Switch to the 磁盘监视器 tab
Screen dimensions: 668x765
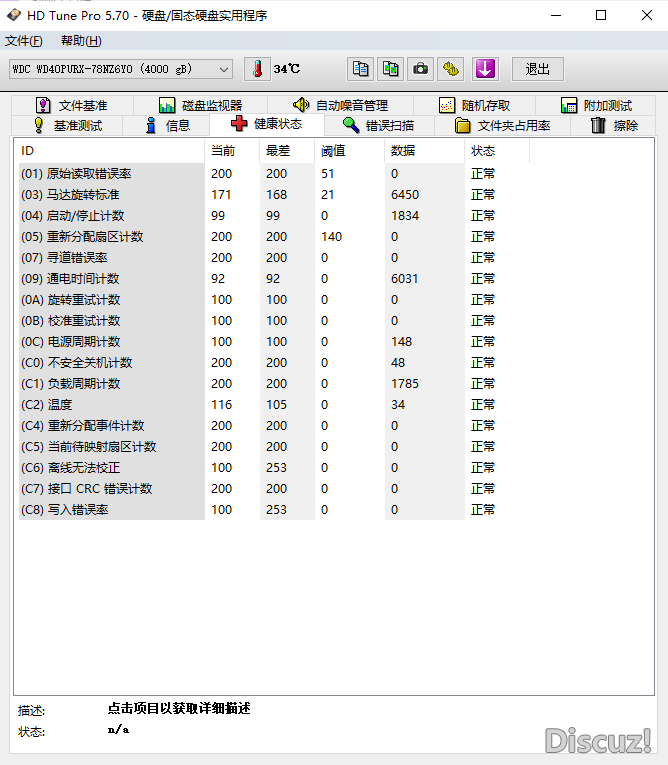201,105
